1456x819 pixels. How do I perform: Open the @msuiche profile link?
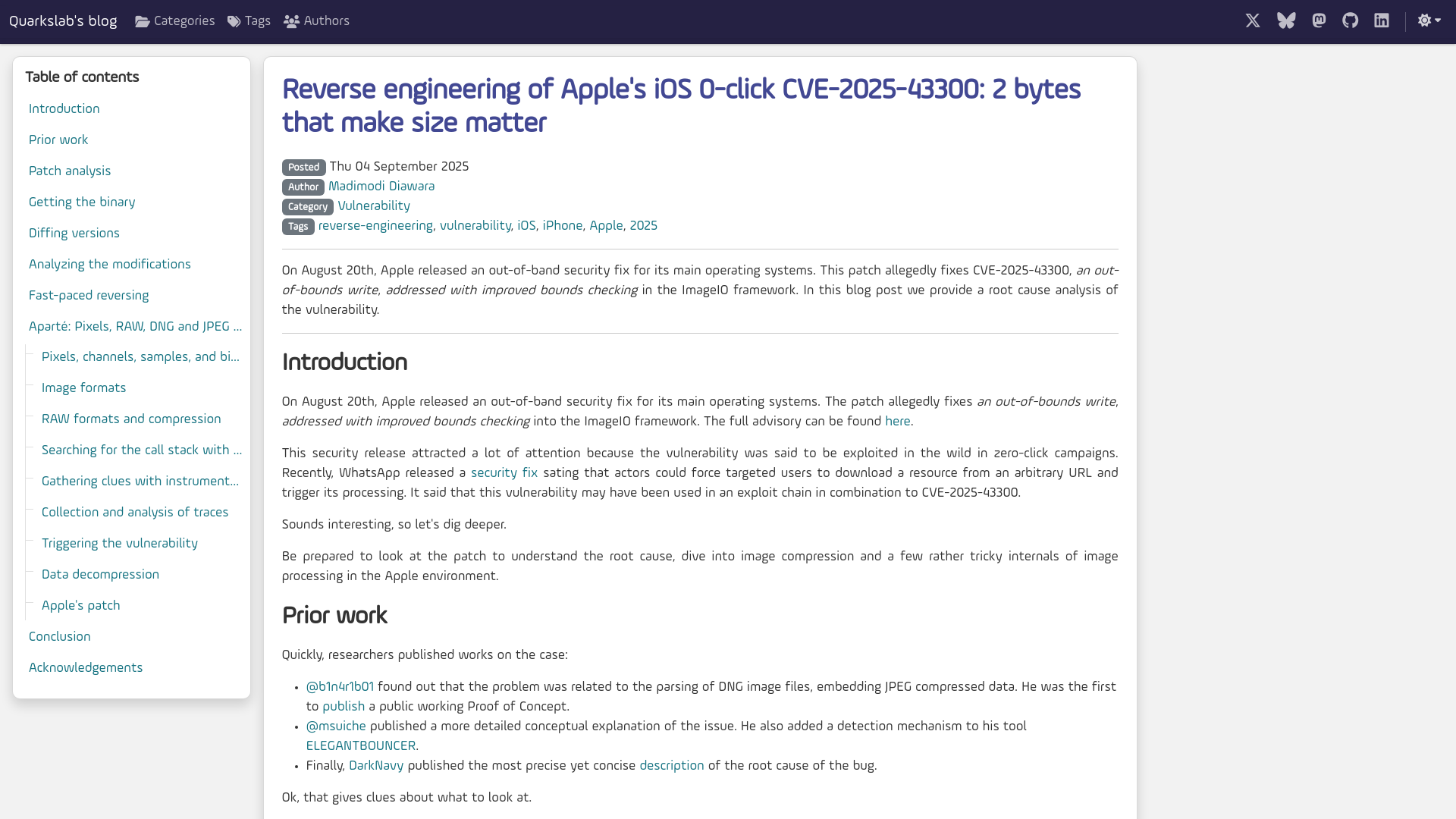[336, 726]
